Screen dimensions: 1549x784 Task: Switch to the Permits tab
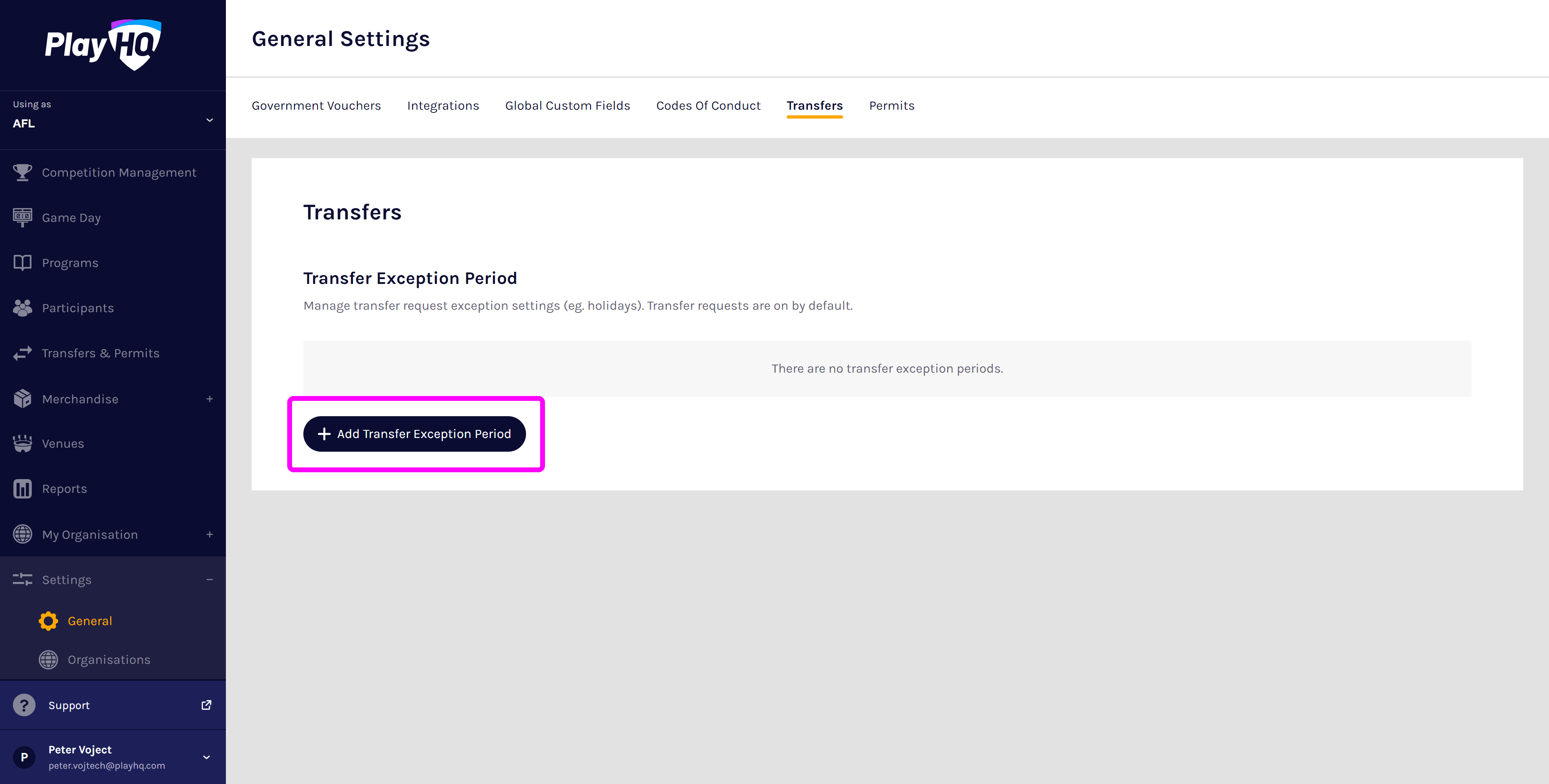tap(891, 106)
